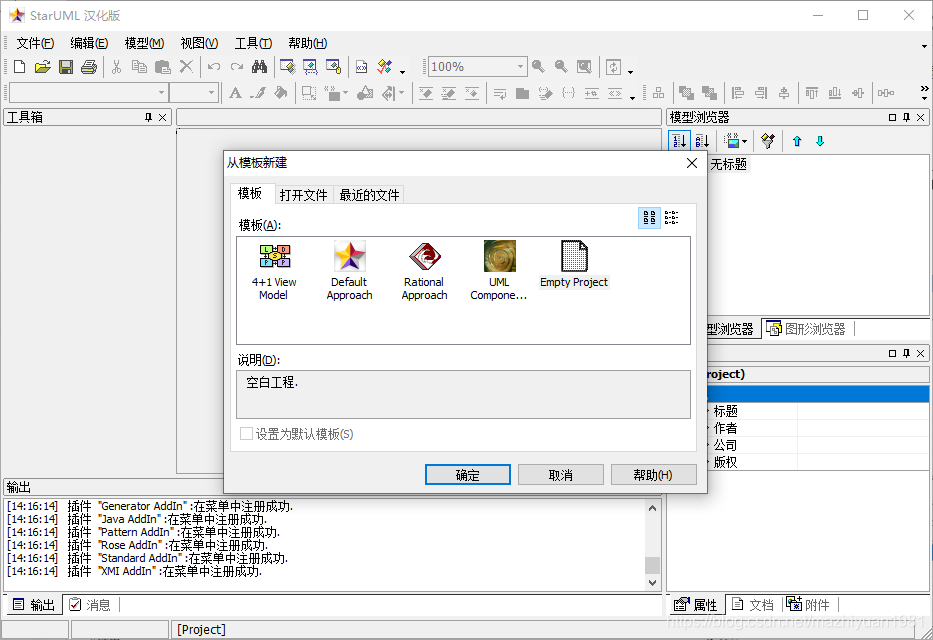Open the 文档 tab
Screen dimensions: 933x640
[x=753, y=605]
